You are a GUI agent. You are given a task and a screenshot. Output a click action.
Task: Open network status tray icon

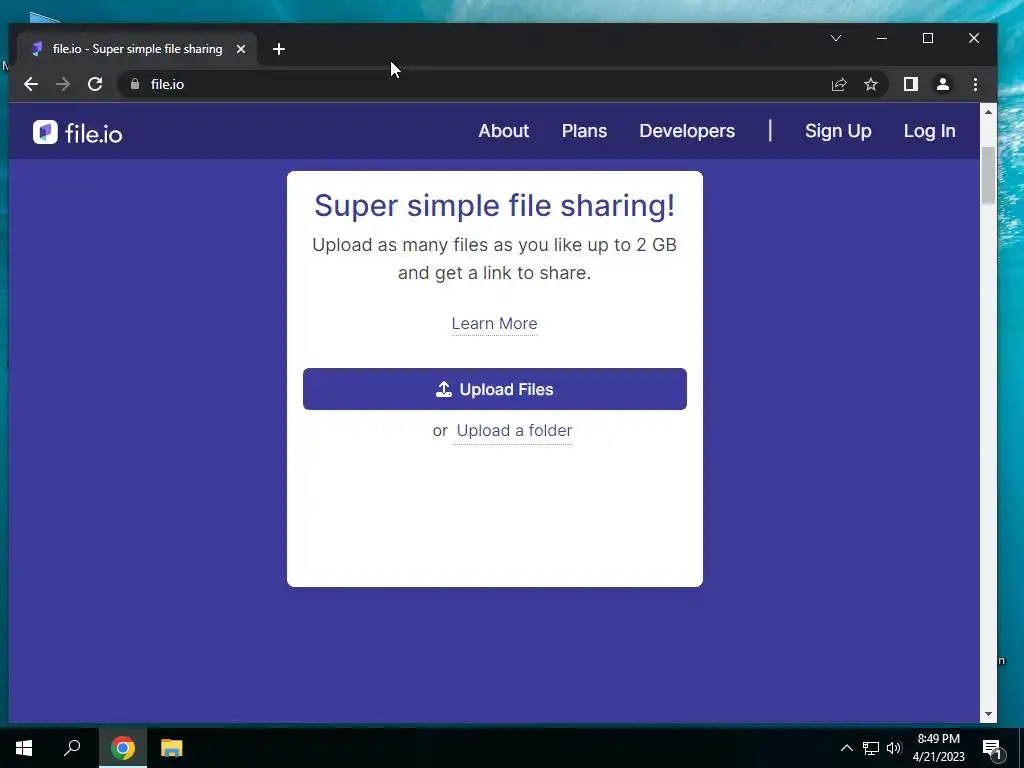871,748
